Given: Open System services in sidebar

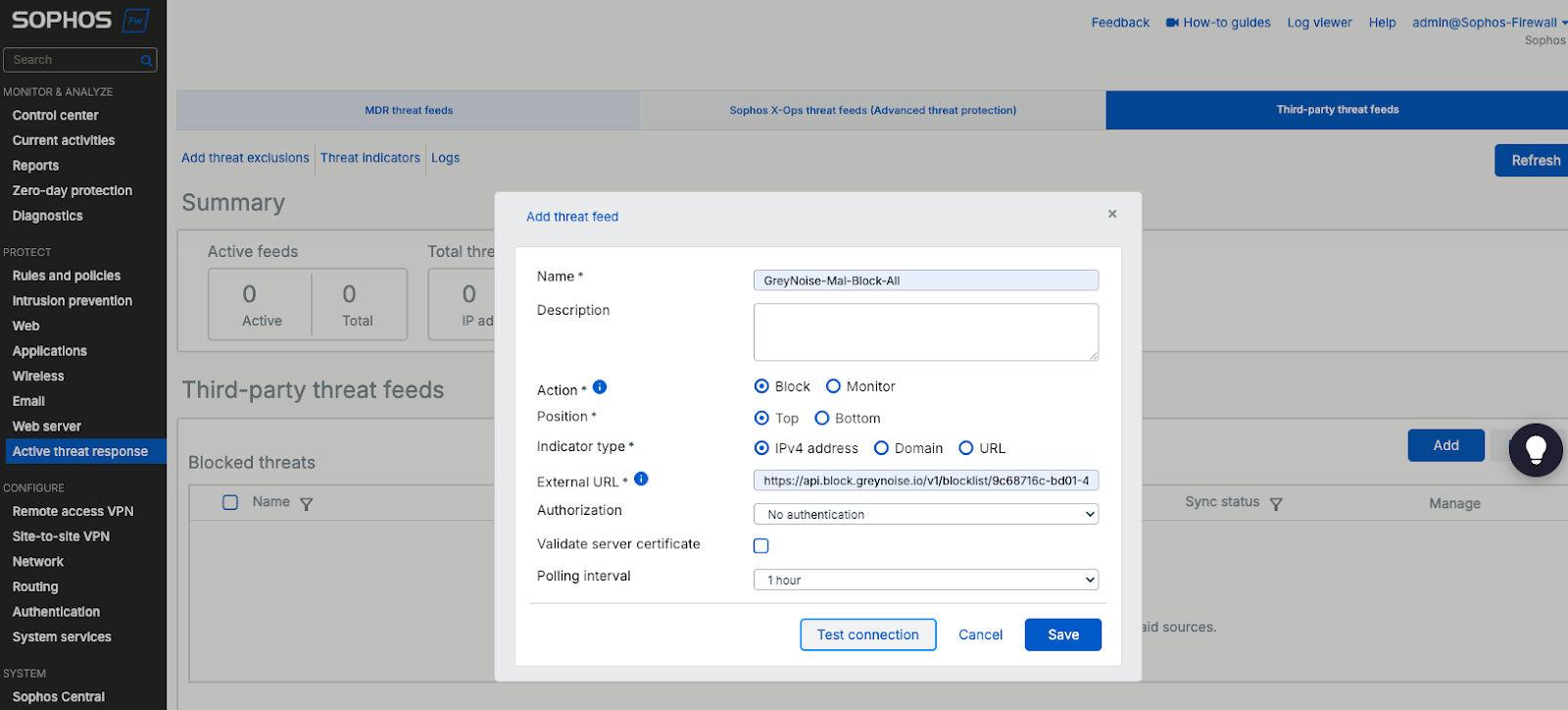Looking at the screenshot, I should pyautogui.click(x=62, y=636).
